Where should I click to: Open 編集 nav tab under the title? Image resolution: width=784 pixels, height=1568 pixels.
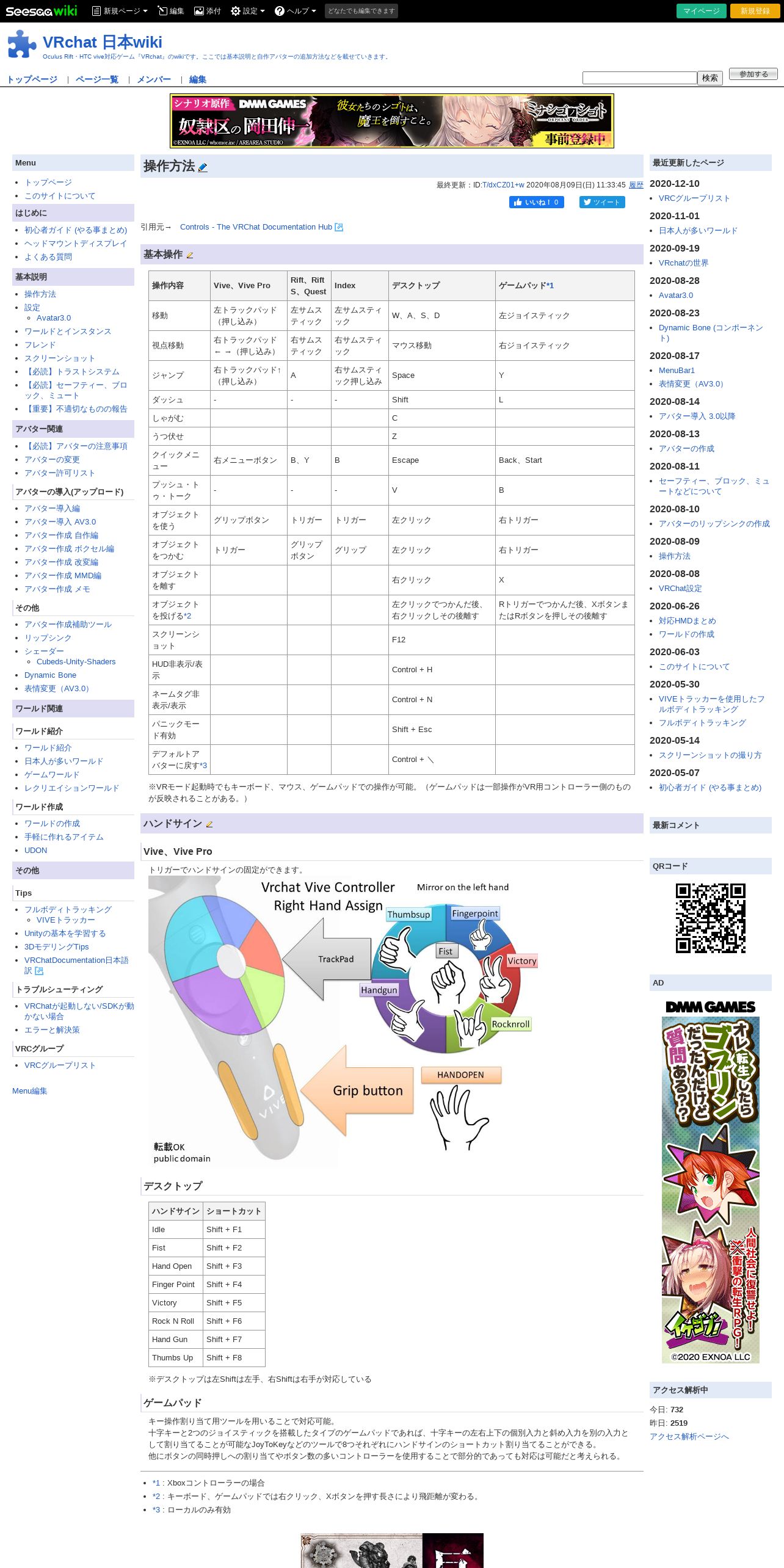pos(198,79)
